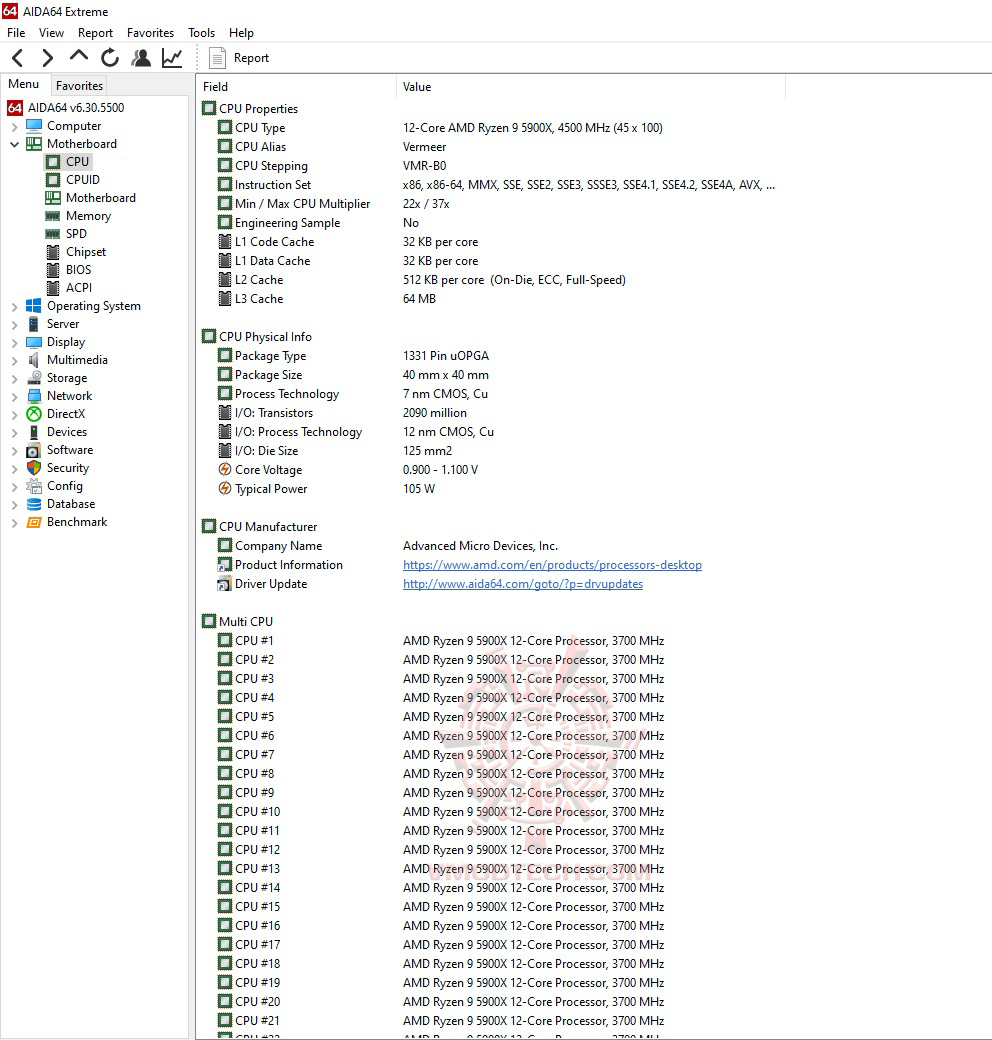Select the ACPI chip icon
Screen dimensions: 992x1040
click(53, 288)
